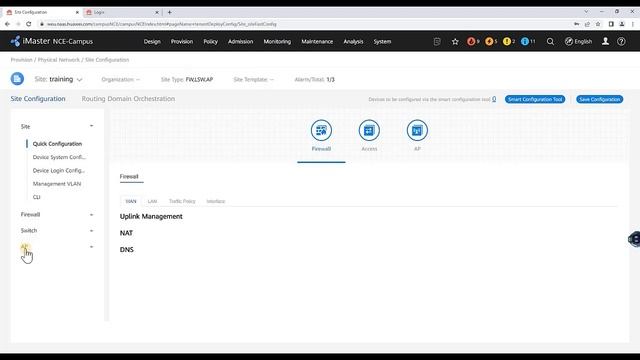Select the WAN sub-tab
Viewport: 640px width, 360px height.
point(131,201)
